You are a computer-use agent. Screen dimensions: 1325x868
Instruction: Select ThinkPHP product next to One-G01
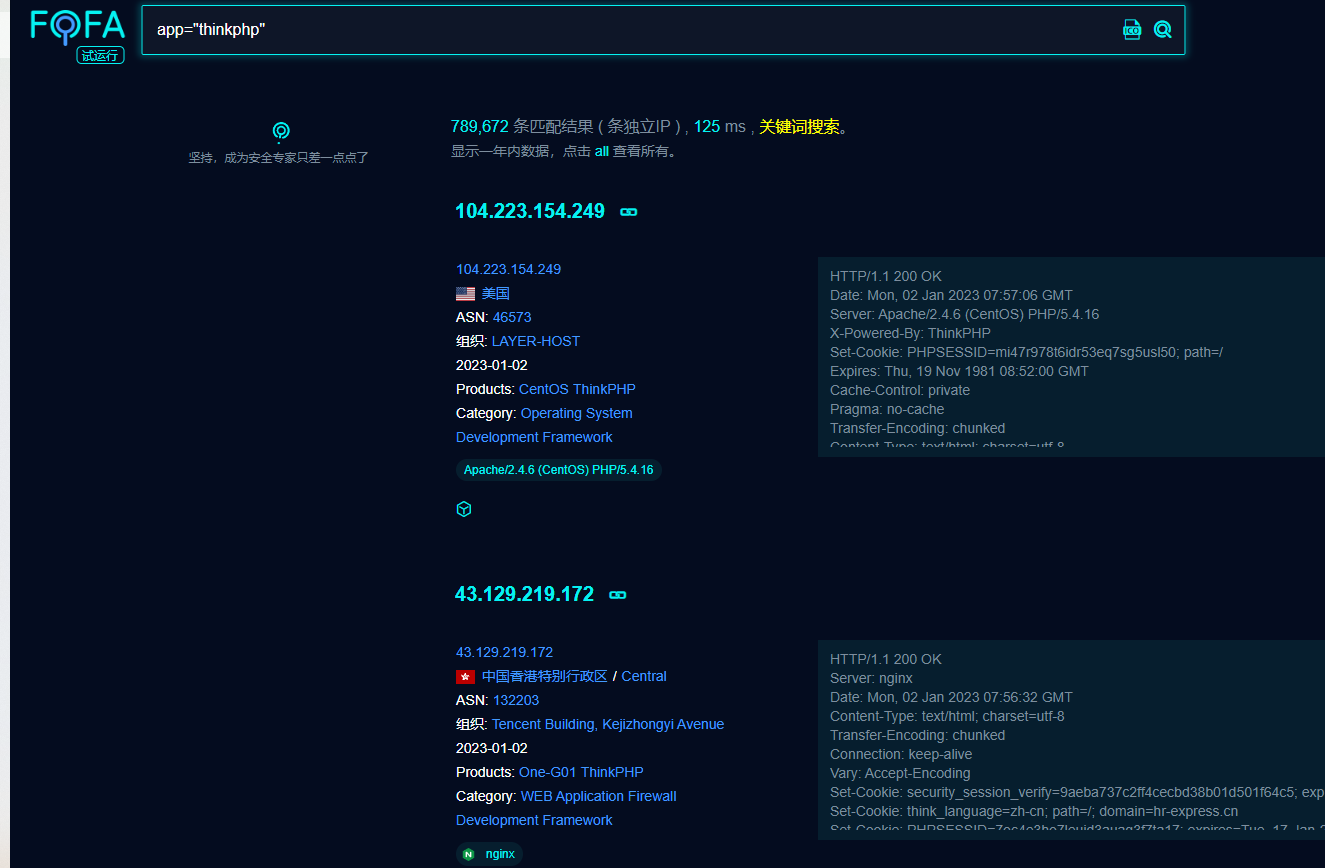click(x=612, y=772)
